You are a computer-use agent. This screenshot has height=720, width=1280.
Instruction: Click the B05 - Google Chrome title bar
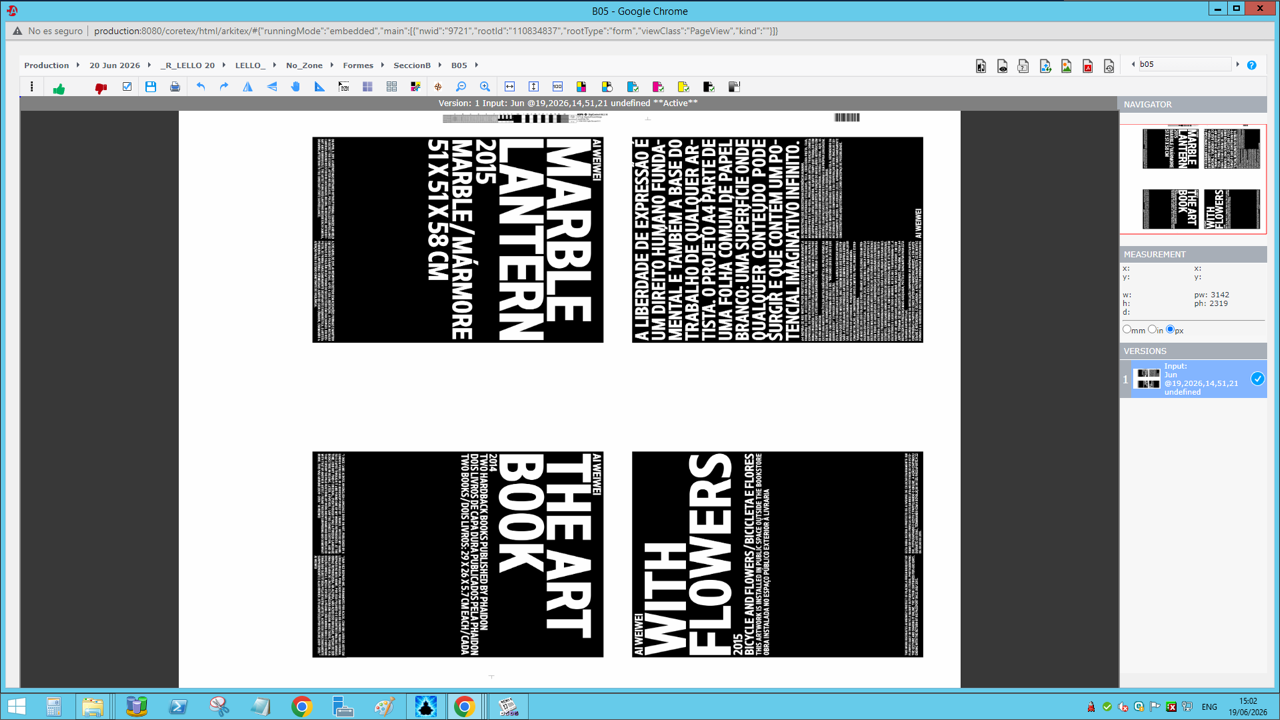(x=640, y=10)
